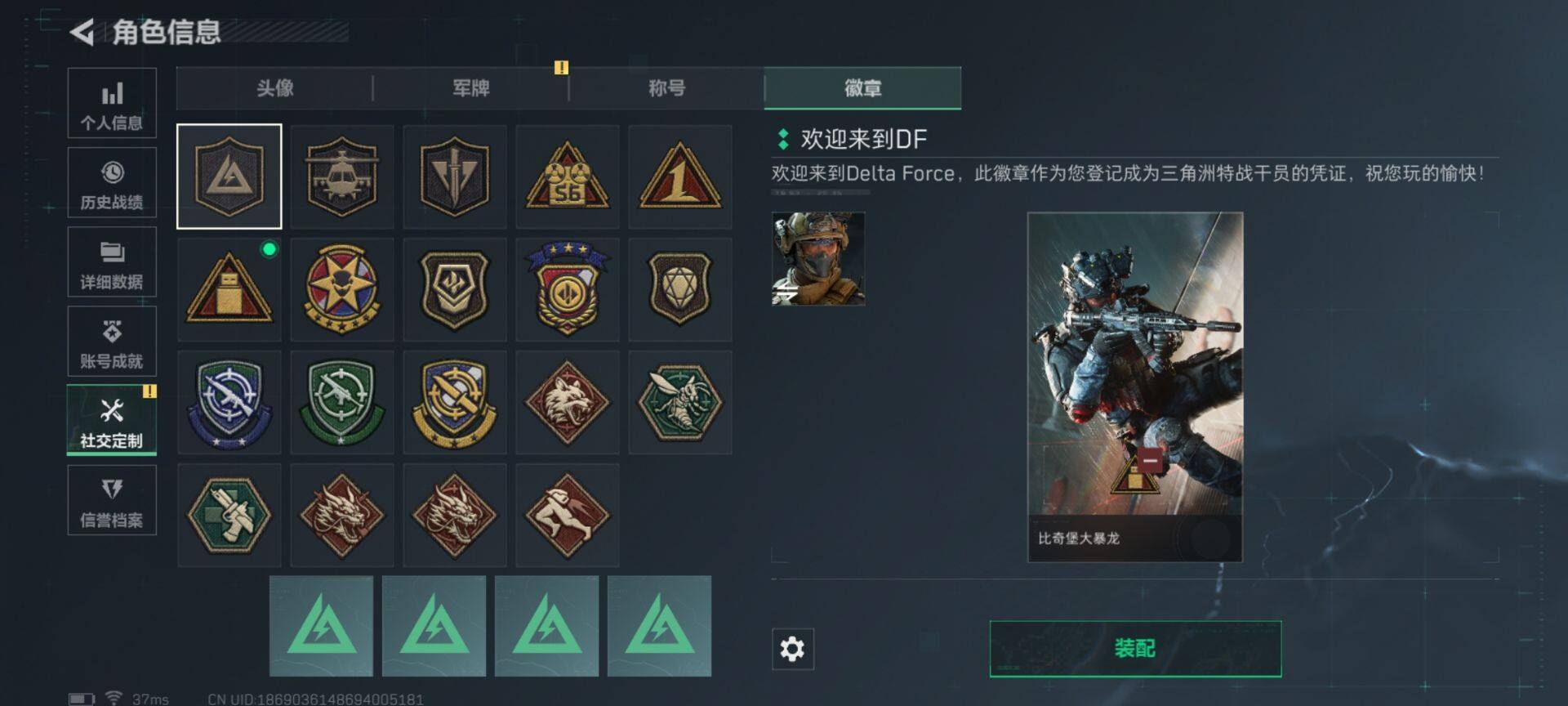Switch to the 称号 tab
This screenshot has width=1568, height=706.
pyautogui.click(x=666, y=88)
